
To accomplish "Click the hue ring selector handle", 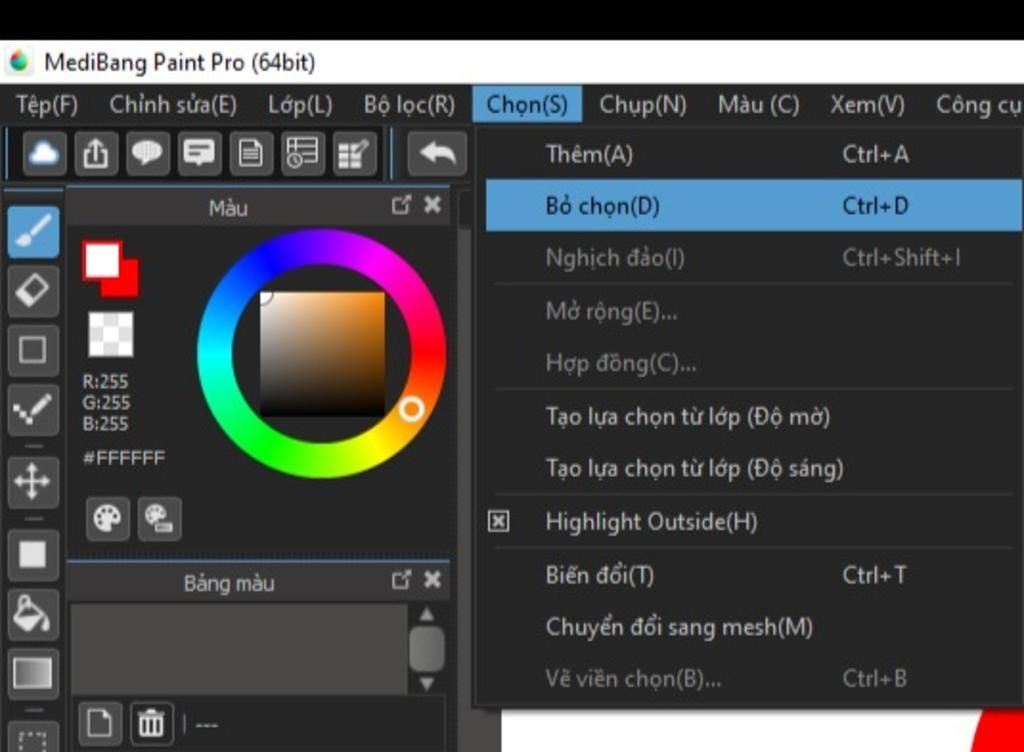I will (411, 409).
